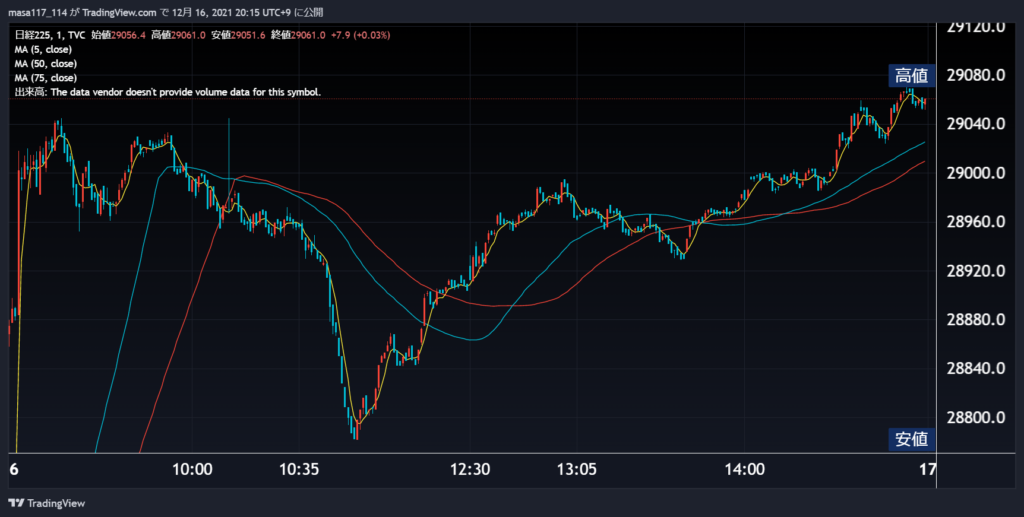Click the 始値29056.4 open value
This screenshot has height=517, width=1024.
120,35
